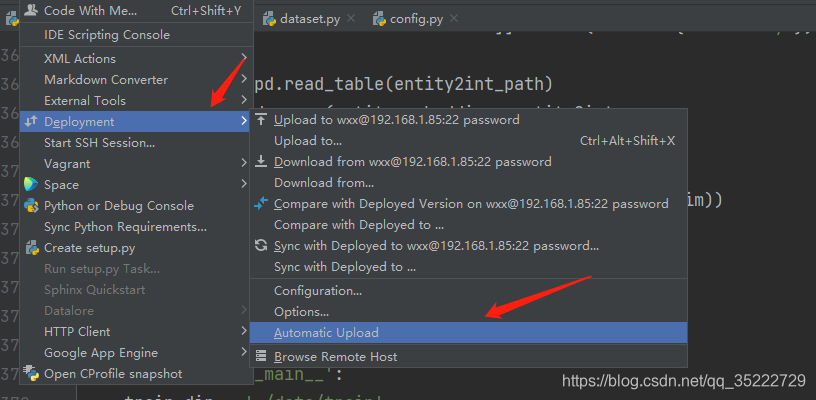Open deployment Options... entry
Screen dimensions: 816x400
pos(468,312)
